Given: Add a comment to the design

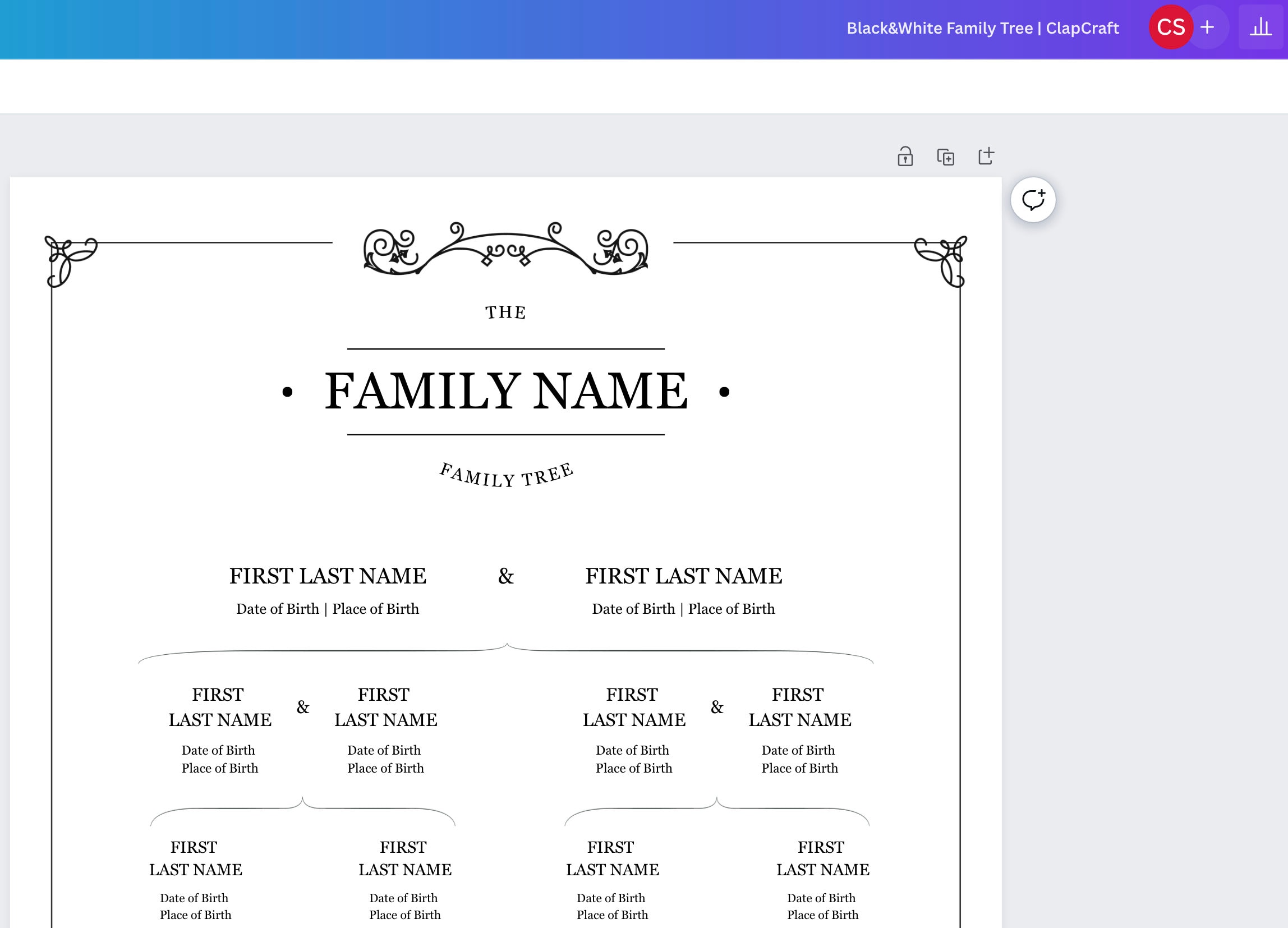Looking at the screenshot, I should (1034, 199).
